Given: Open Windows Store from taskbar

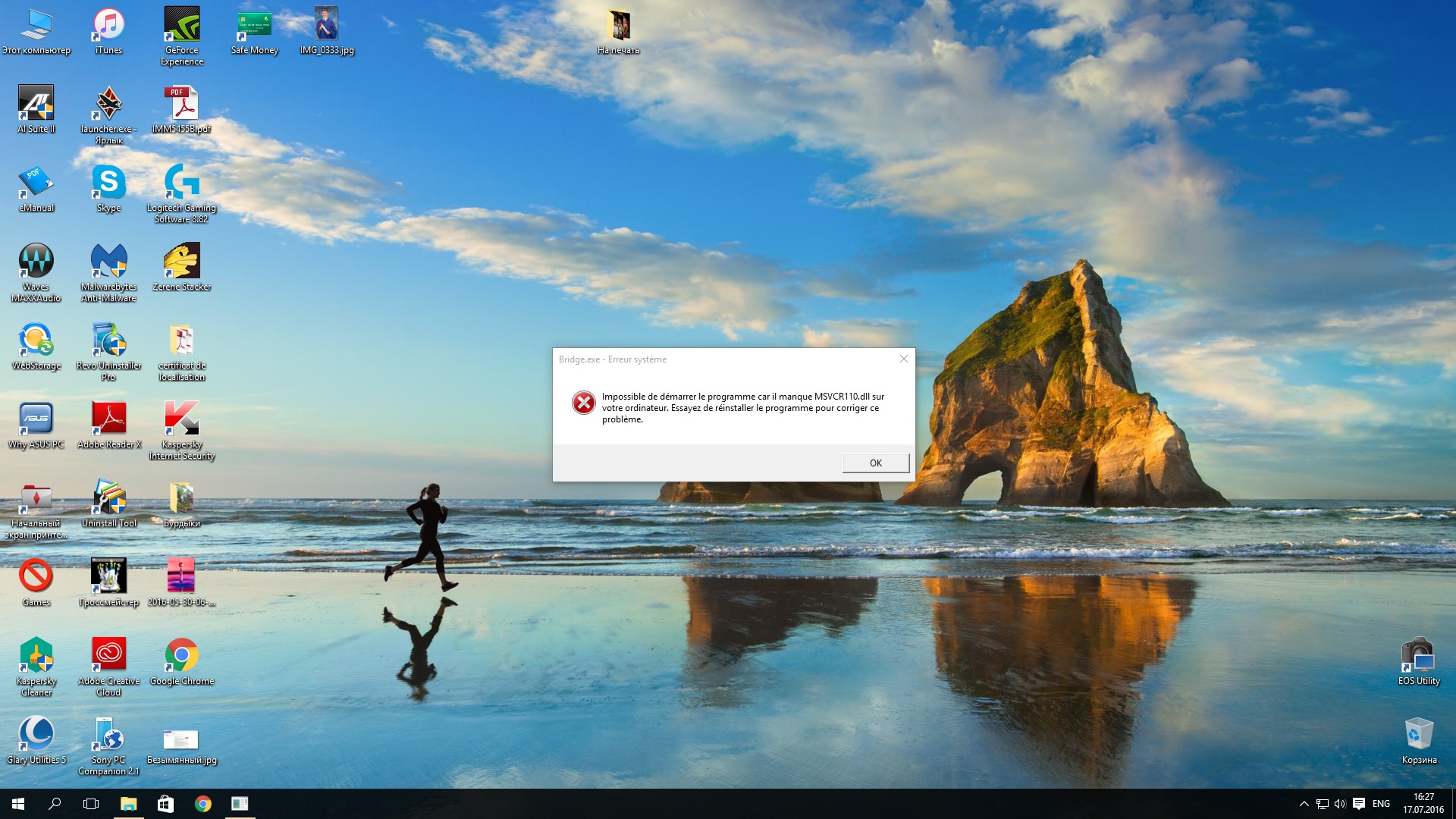Looking at the screenshot, I should pos(165,804).
